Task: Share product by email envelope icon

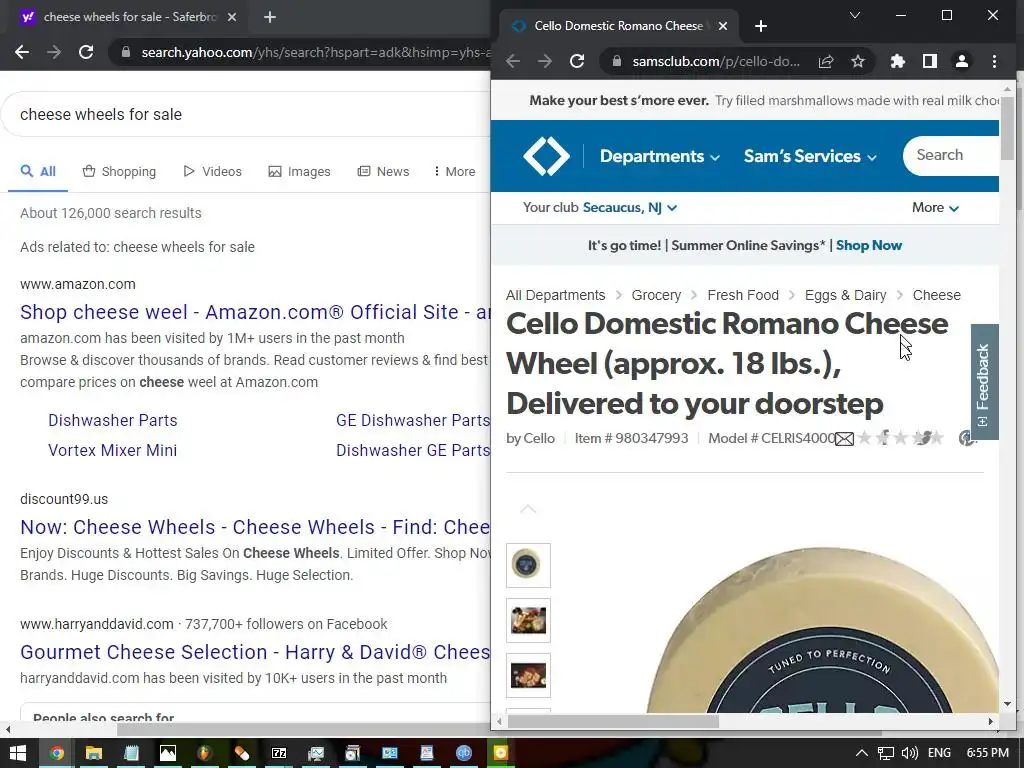Action: [x=844, y=439]
